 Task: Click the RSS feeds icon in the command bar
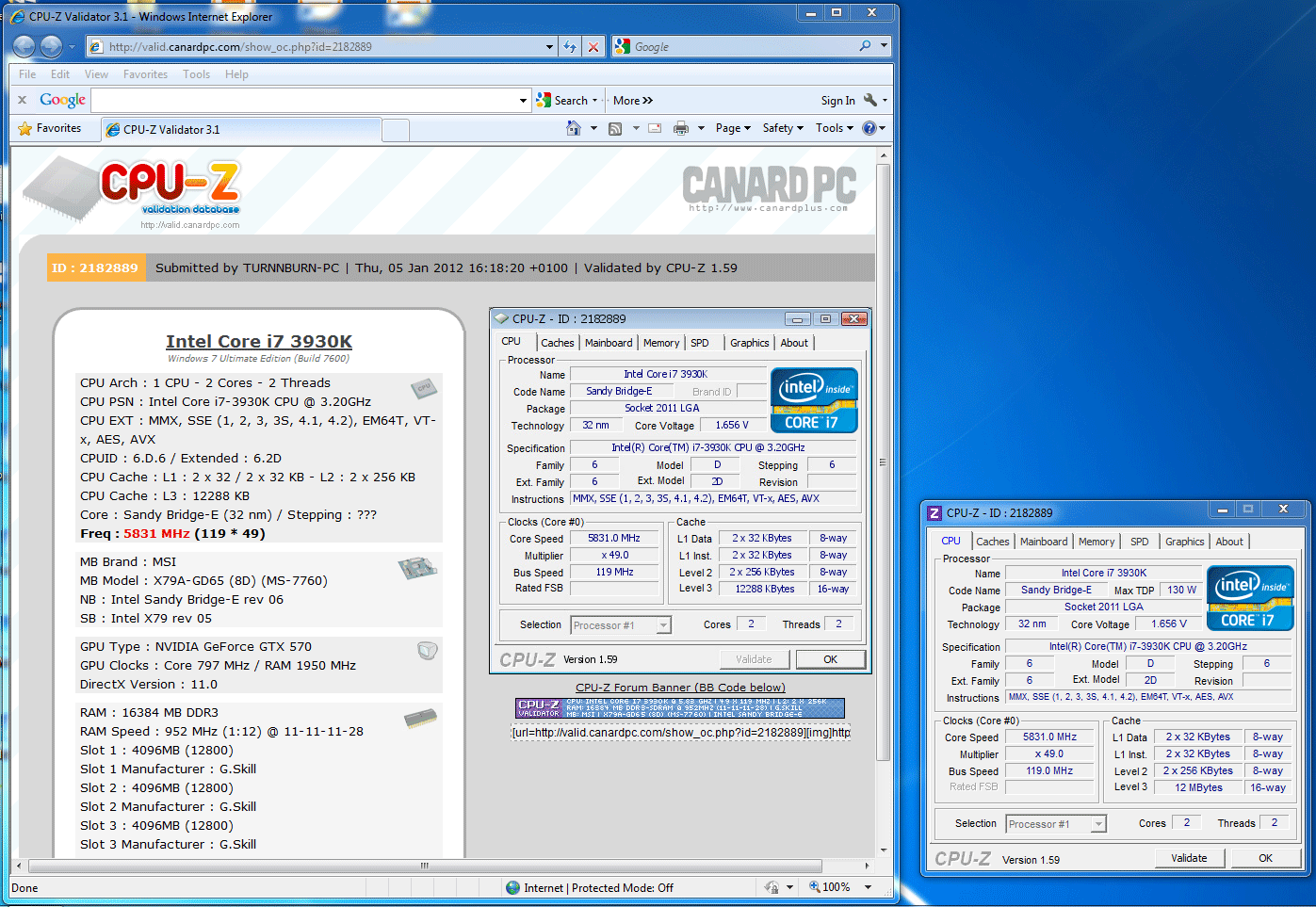point(615,128)
